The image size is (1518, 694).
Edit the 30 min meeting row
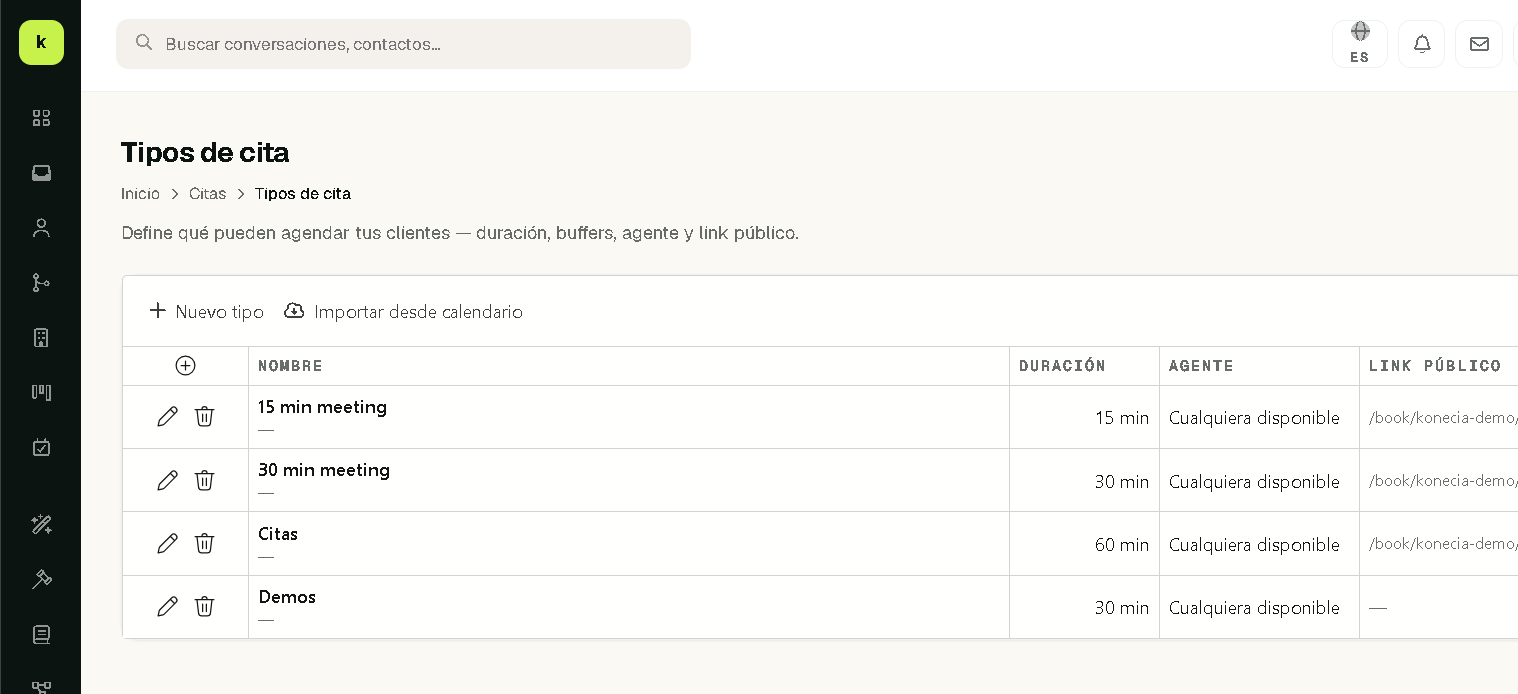(167, 480)
